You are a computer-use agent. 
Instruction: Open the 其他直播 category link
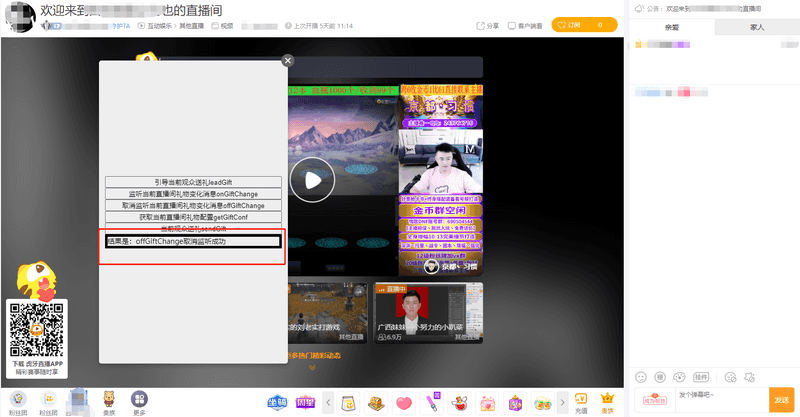tap(191, 26)
